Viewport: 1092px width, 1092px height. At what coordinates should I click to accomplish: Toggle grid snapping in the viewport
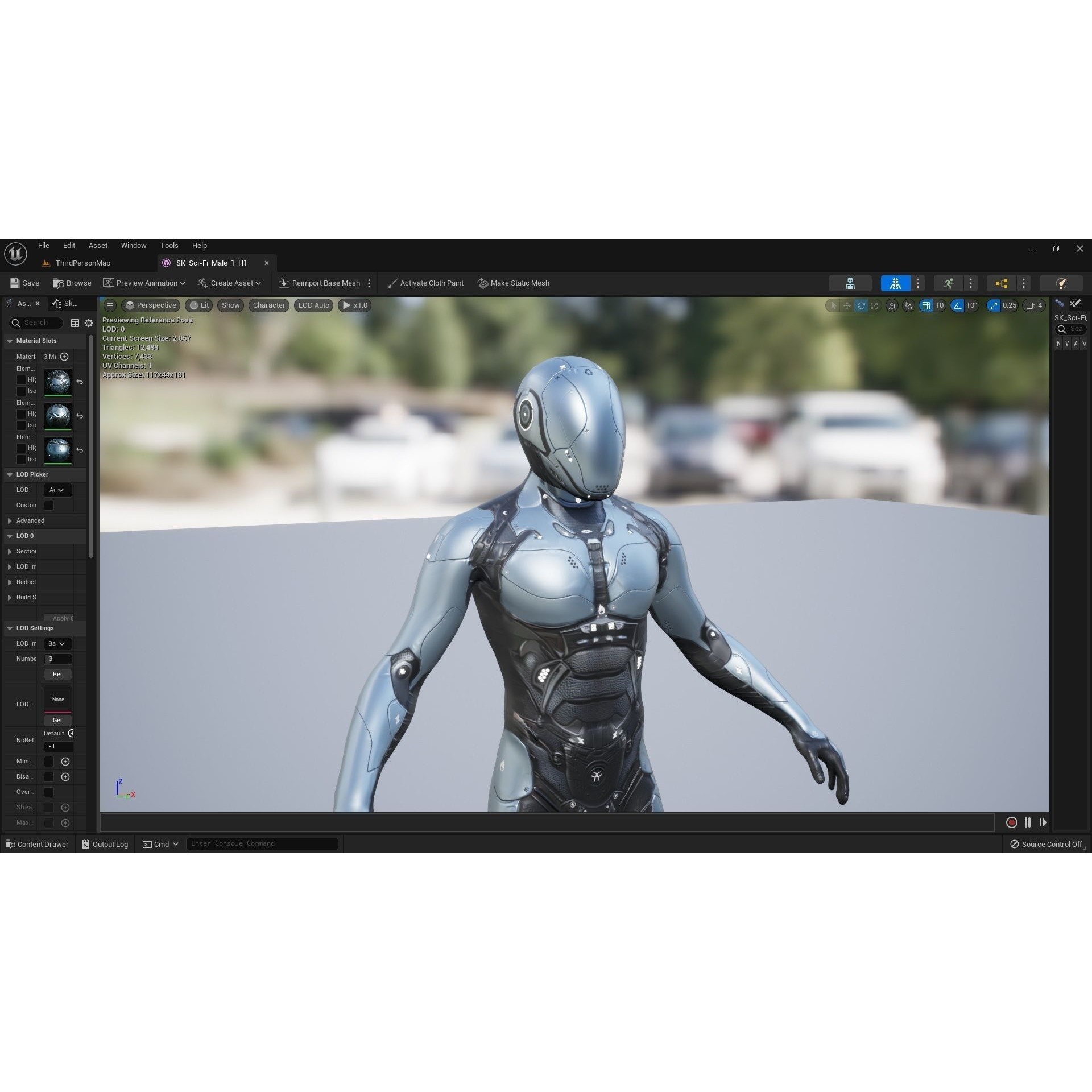(926, 305)
